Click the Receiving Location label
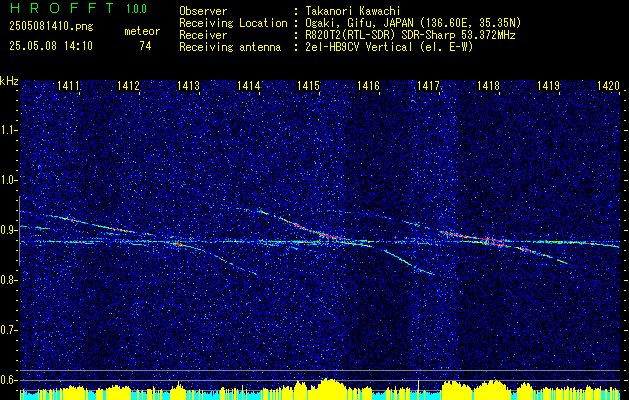This screenshot has height=400, width=629. click(233, 23)
